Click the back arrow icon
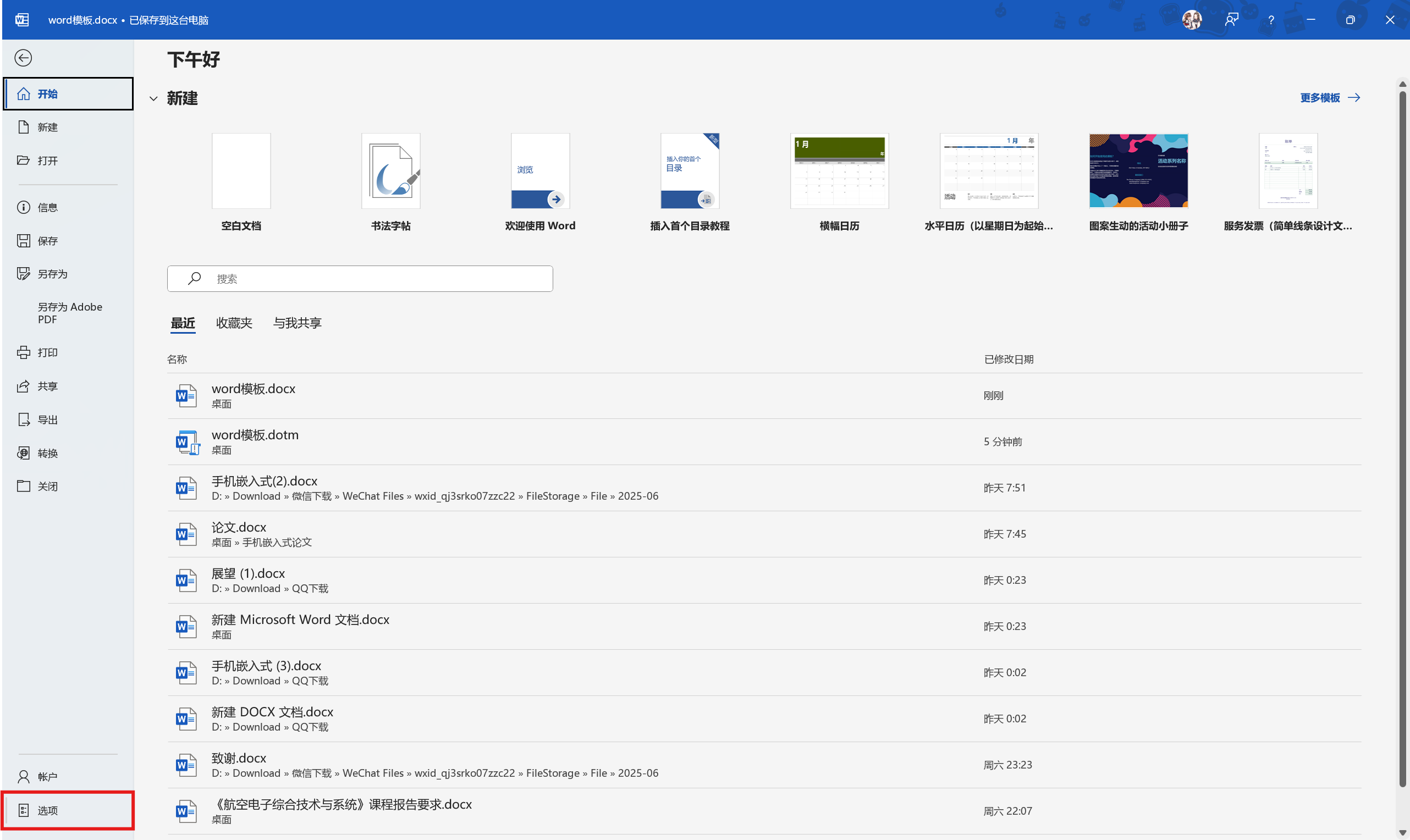The width and height of the screenshot is (1410, 840). (x=23, y=58)
